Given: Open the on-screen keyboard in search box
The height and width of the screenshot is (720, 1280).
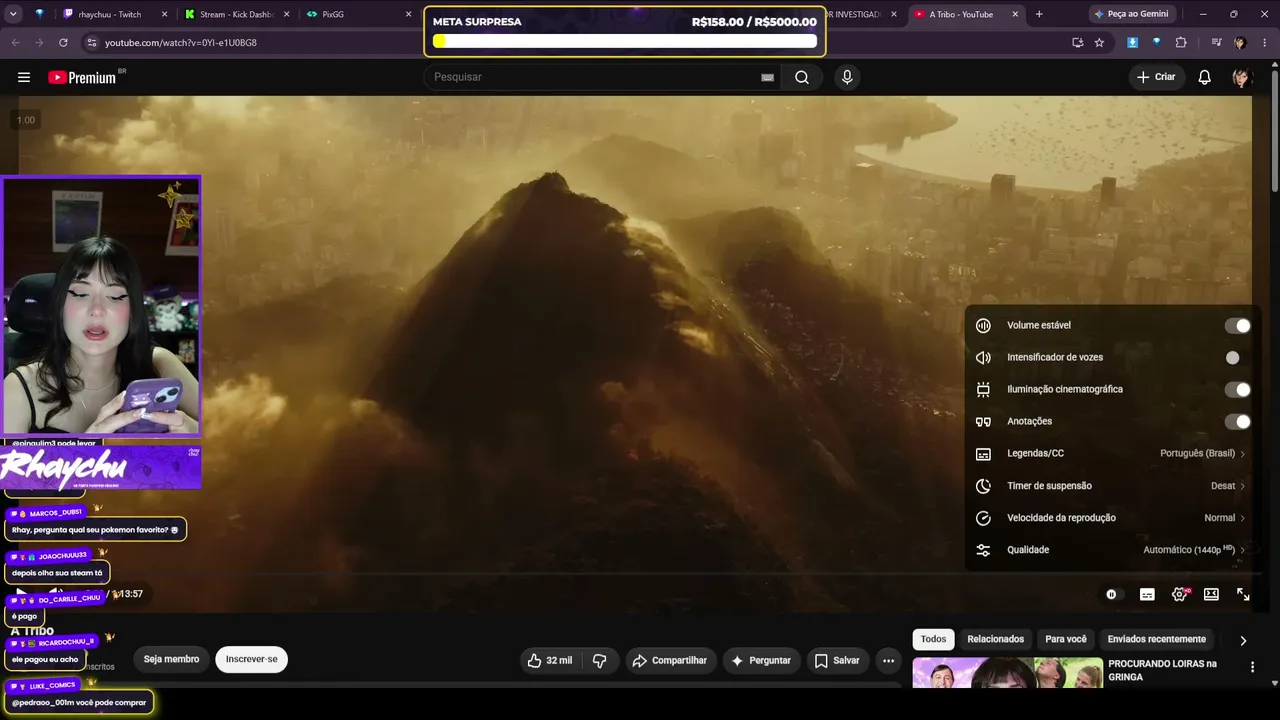Looking at the screenshot, I should click(x=767, y=77).
